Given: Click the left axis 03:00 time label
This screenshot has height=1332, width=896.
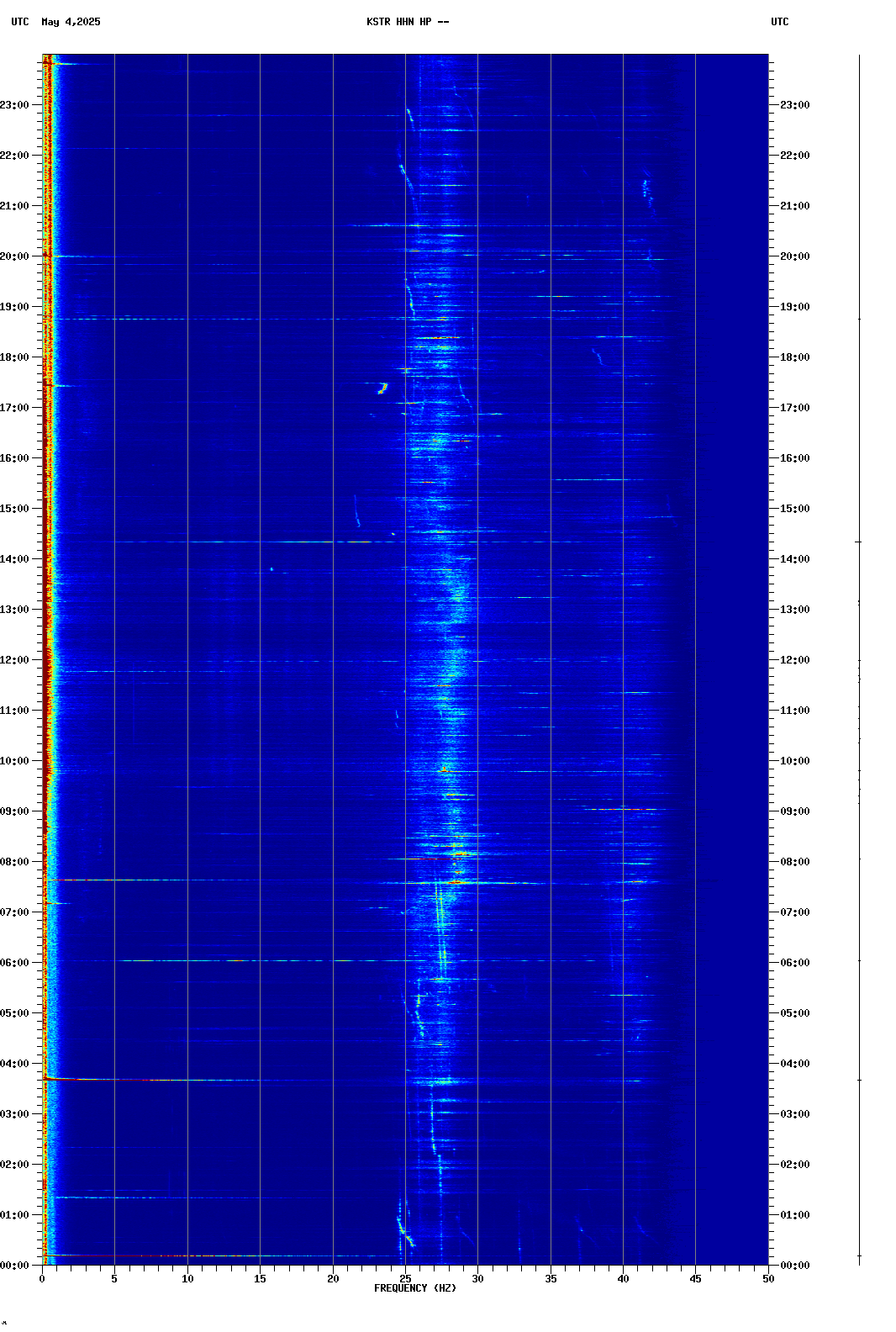Looking at the screenshot, I should click(x=14, y=1114).
